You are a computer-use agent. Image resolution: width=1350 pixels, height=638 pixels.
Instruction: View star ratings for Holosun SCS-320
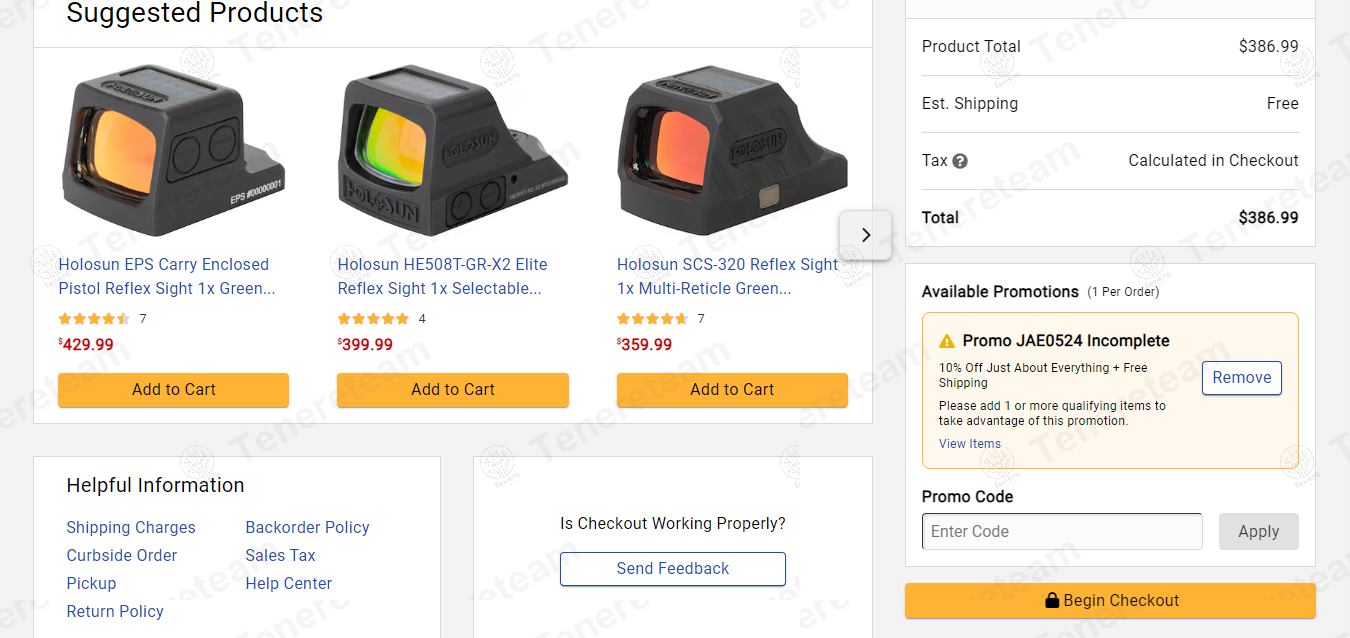click(653, 319)
